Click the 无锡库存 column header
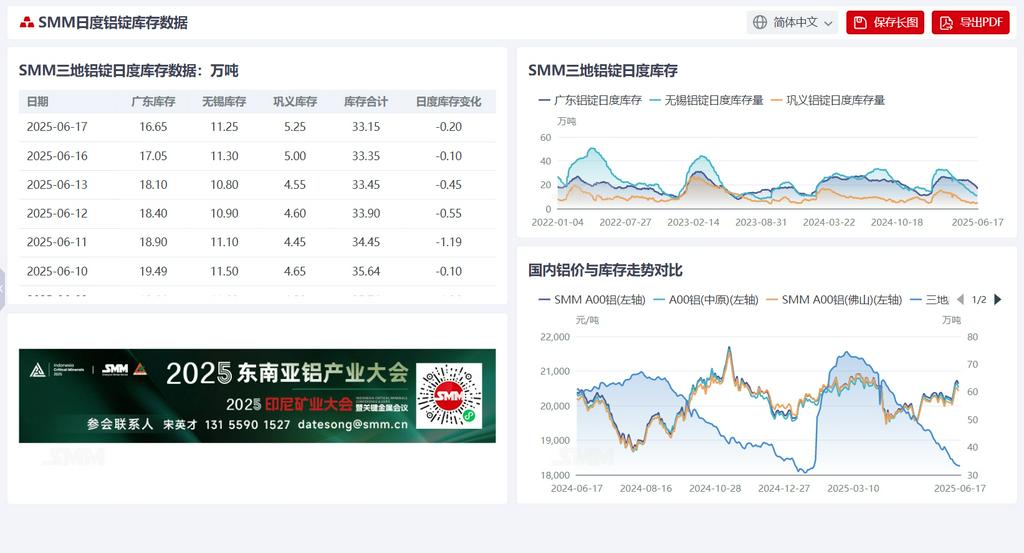Image resolution: width=1024 pixels, height=553 pixels. [x=224, y=101]
